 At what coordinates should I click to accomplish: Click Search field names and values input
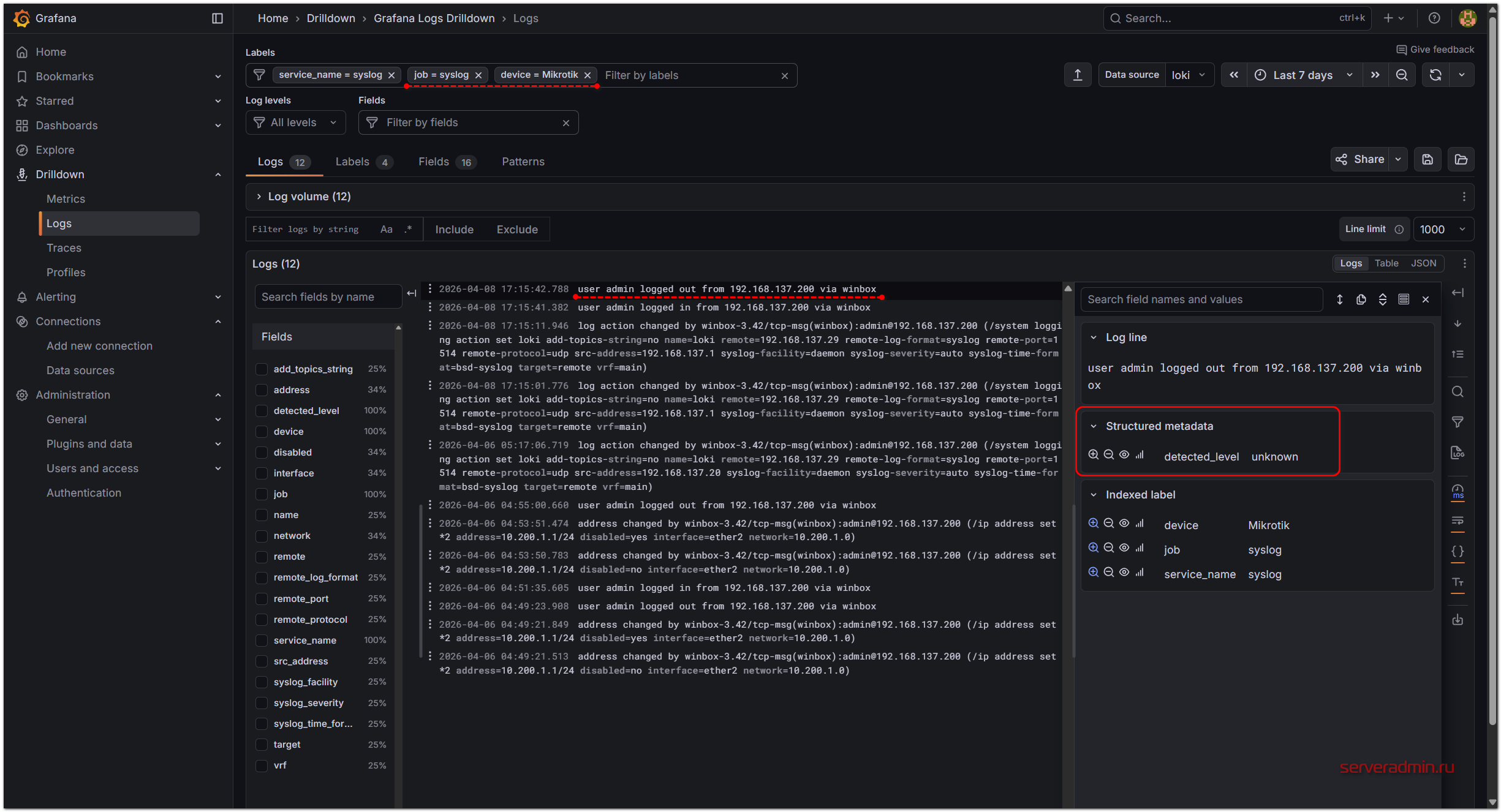click(1201, 299)
